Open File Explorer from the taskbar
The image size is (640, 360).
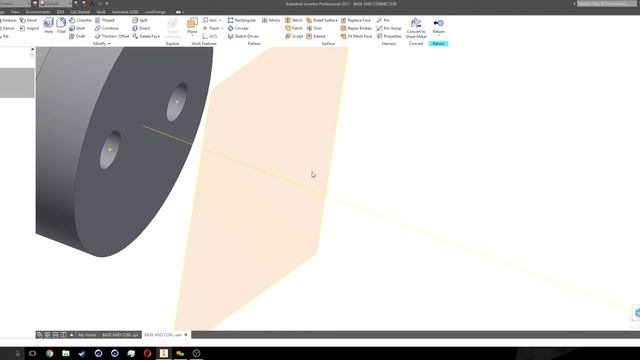tap(66, 353)
